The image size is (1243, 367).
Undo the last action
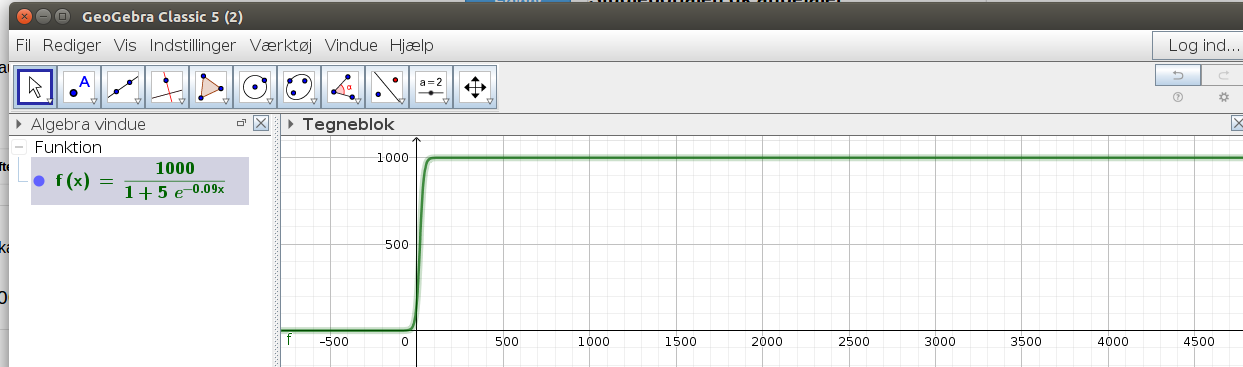coord(1177,75)
